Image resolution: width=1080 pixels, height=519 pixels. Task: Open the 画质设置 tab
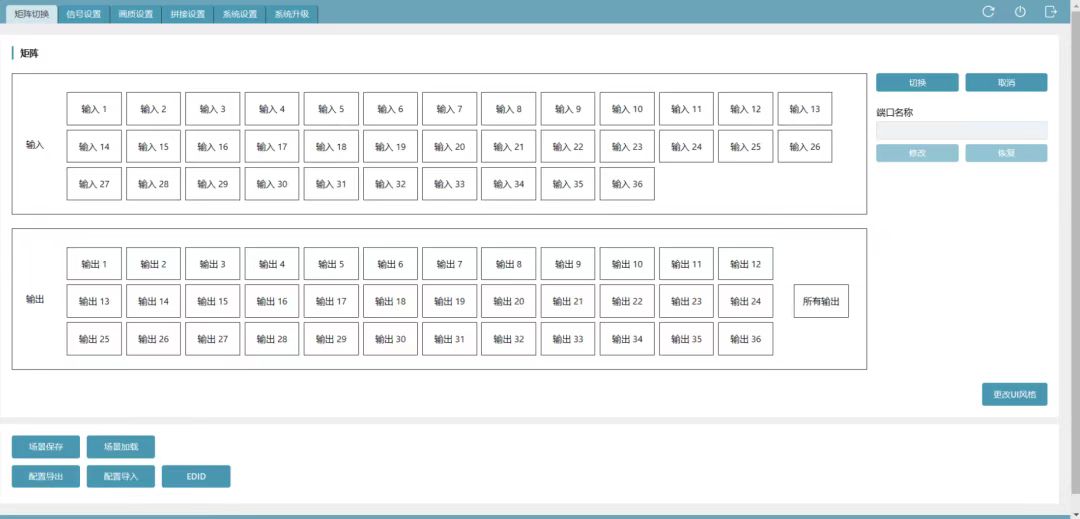click(x=135, y=14)
